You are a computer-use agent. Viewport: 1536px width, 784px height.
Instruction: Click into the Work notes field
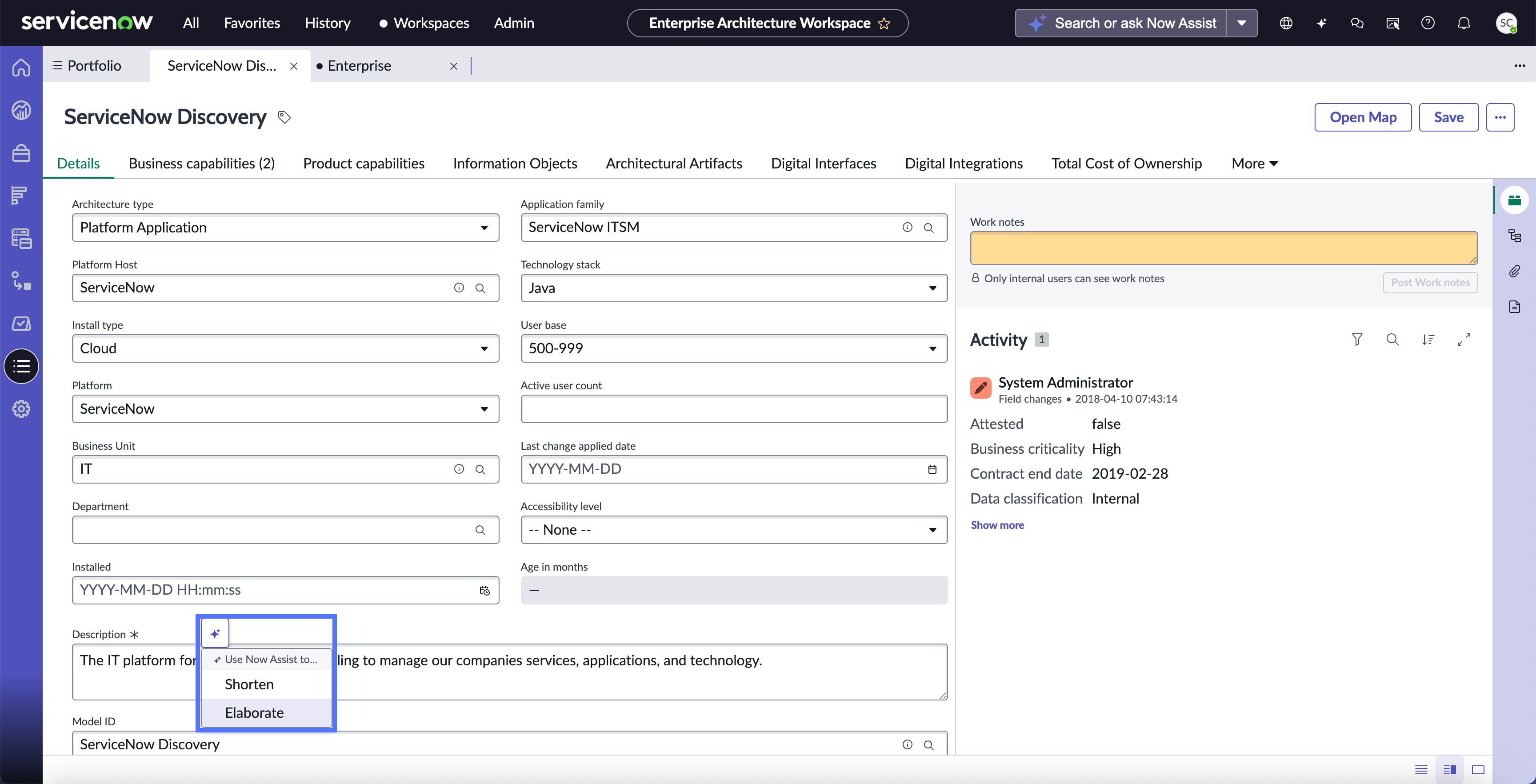pos(1224,248)
